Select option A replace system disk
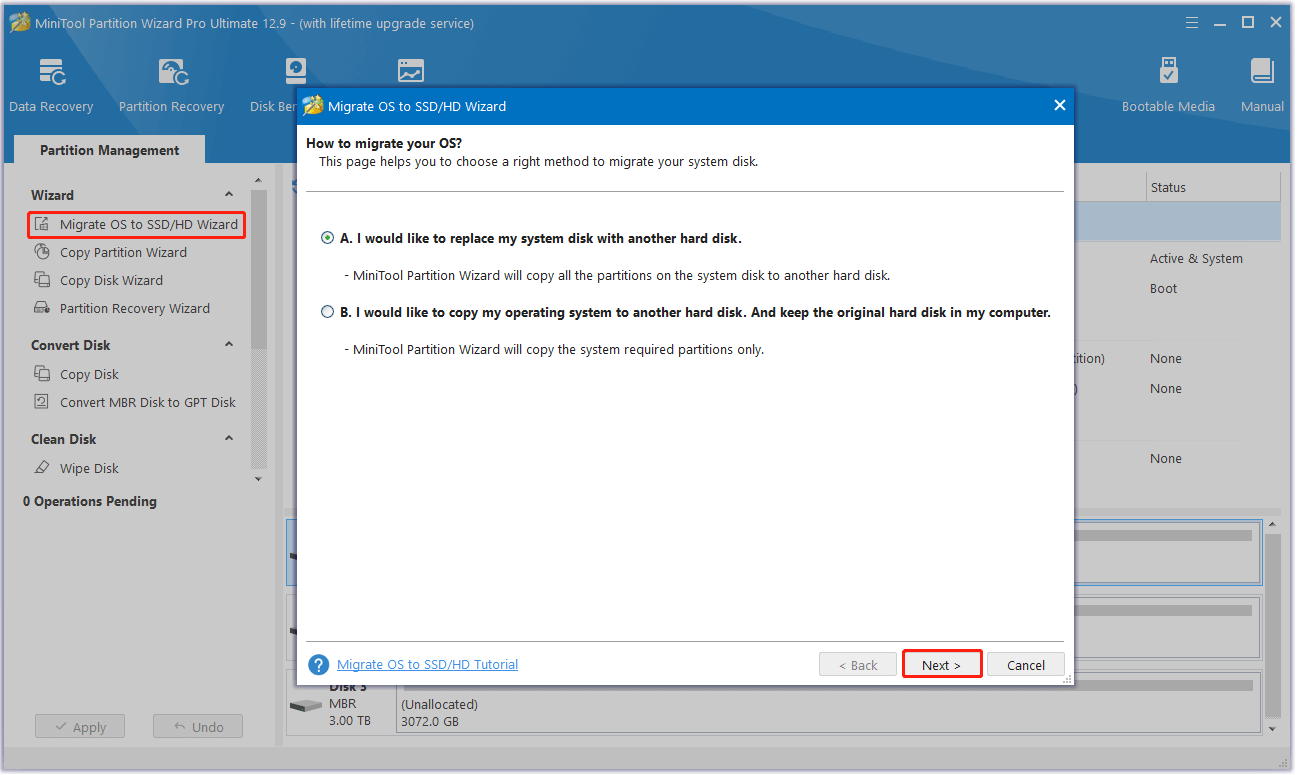 (327, 239)
